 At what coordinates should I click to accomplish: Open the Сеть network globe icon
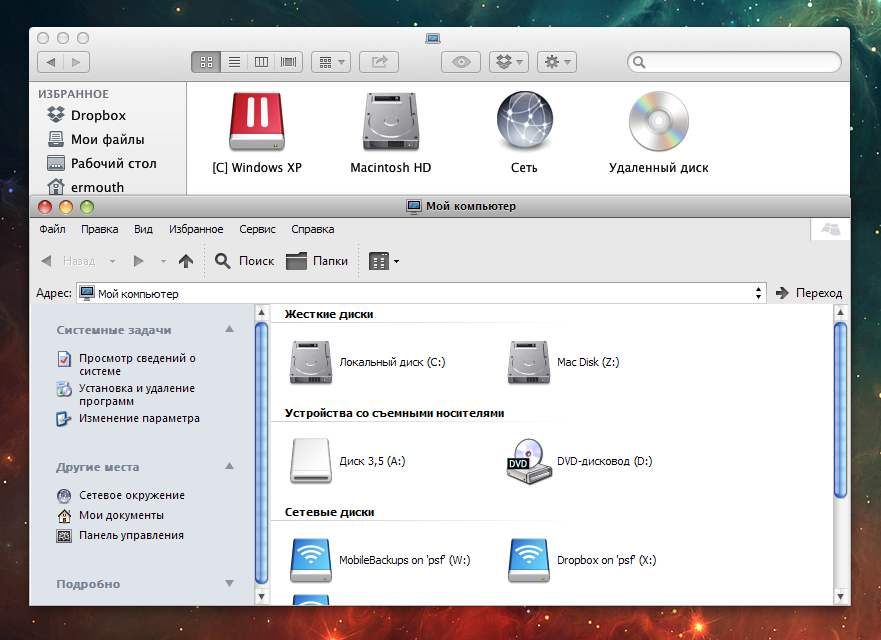coord(524,121)
